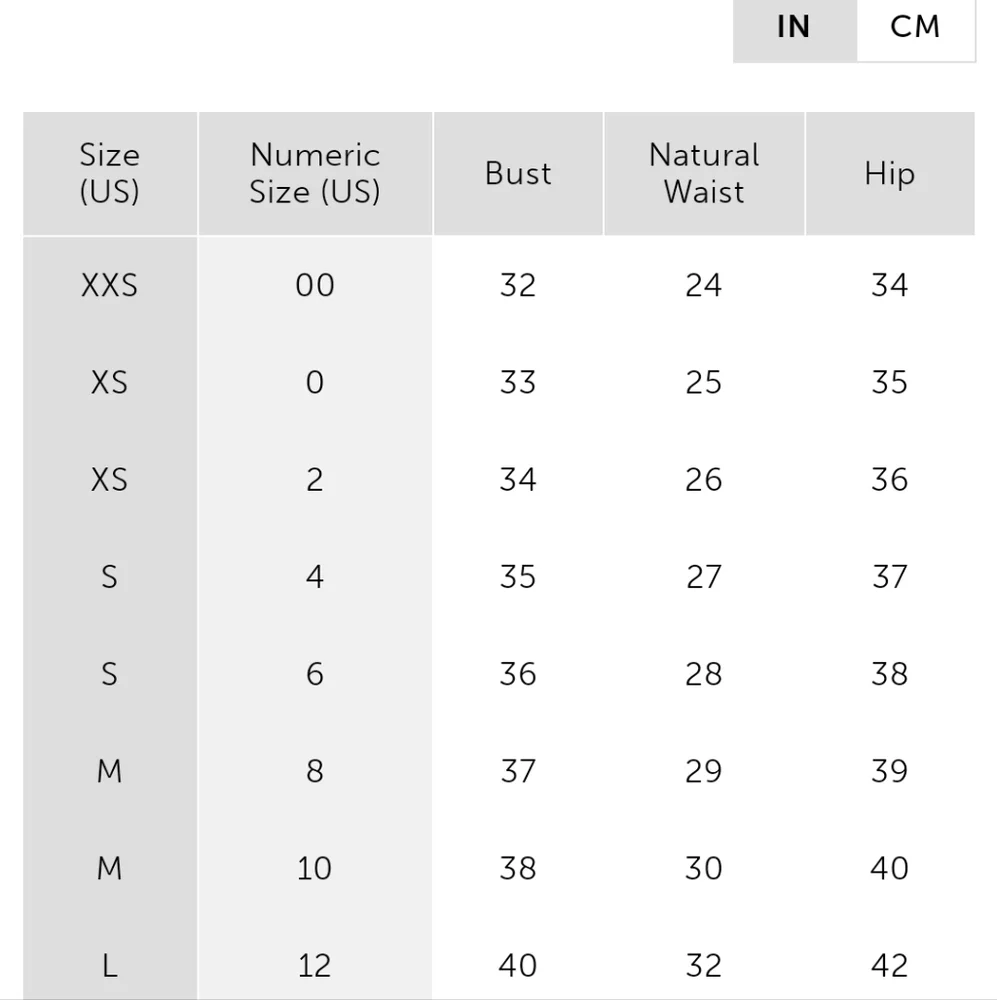Click the Hip column header

tap(889, 173)
